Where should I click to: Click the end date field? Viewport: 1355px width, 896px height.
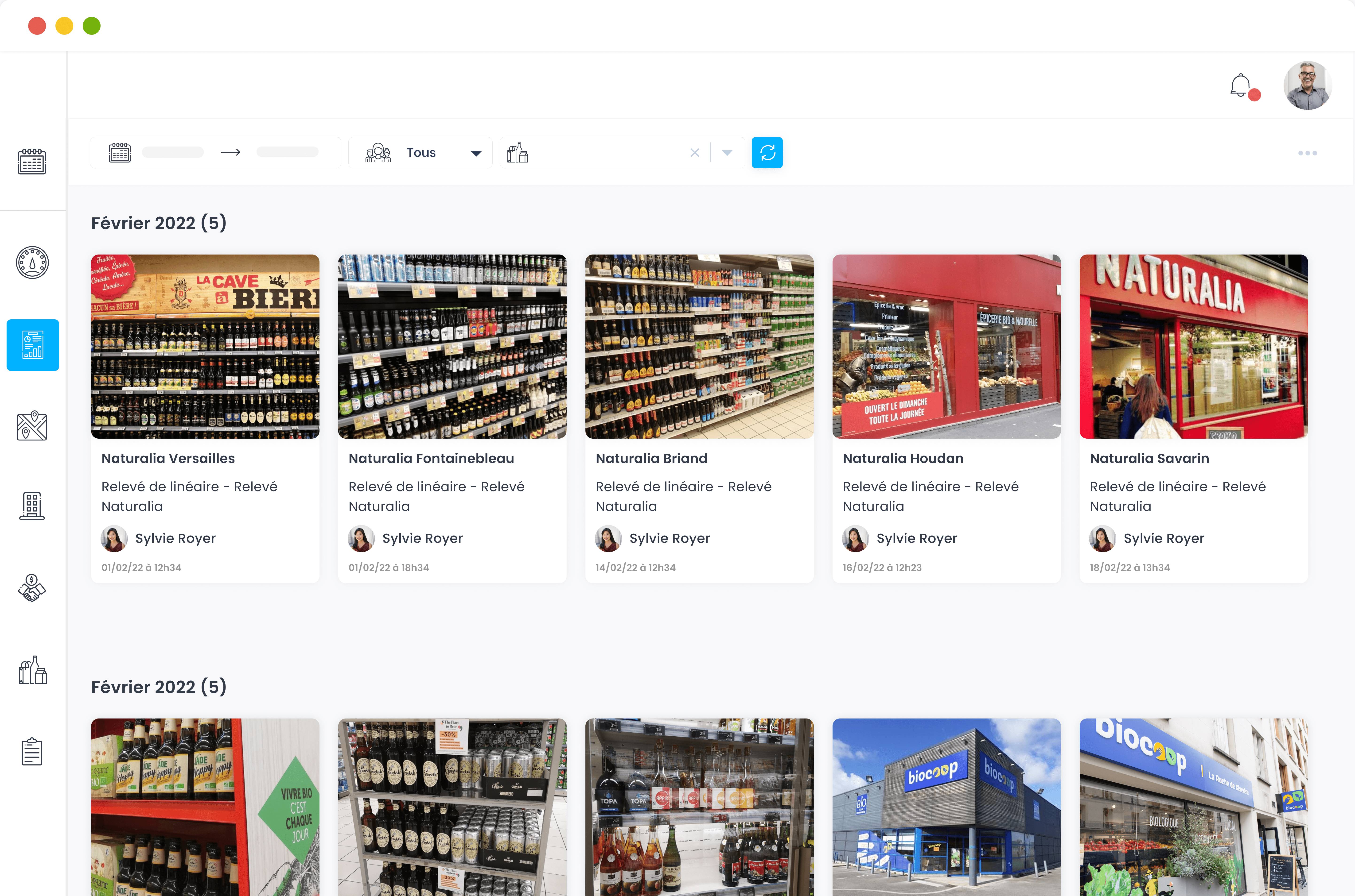pos(287,152)
